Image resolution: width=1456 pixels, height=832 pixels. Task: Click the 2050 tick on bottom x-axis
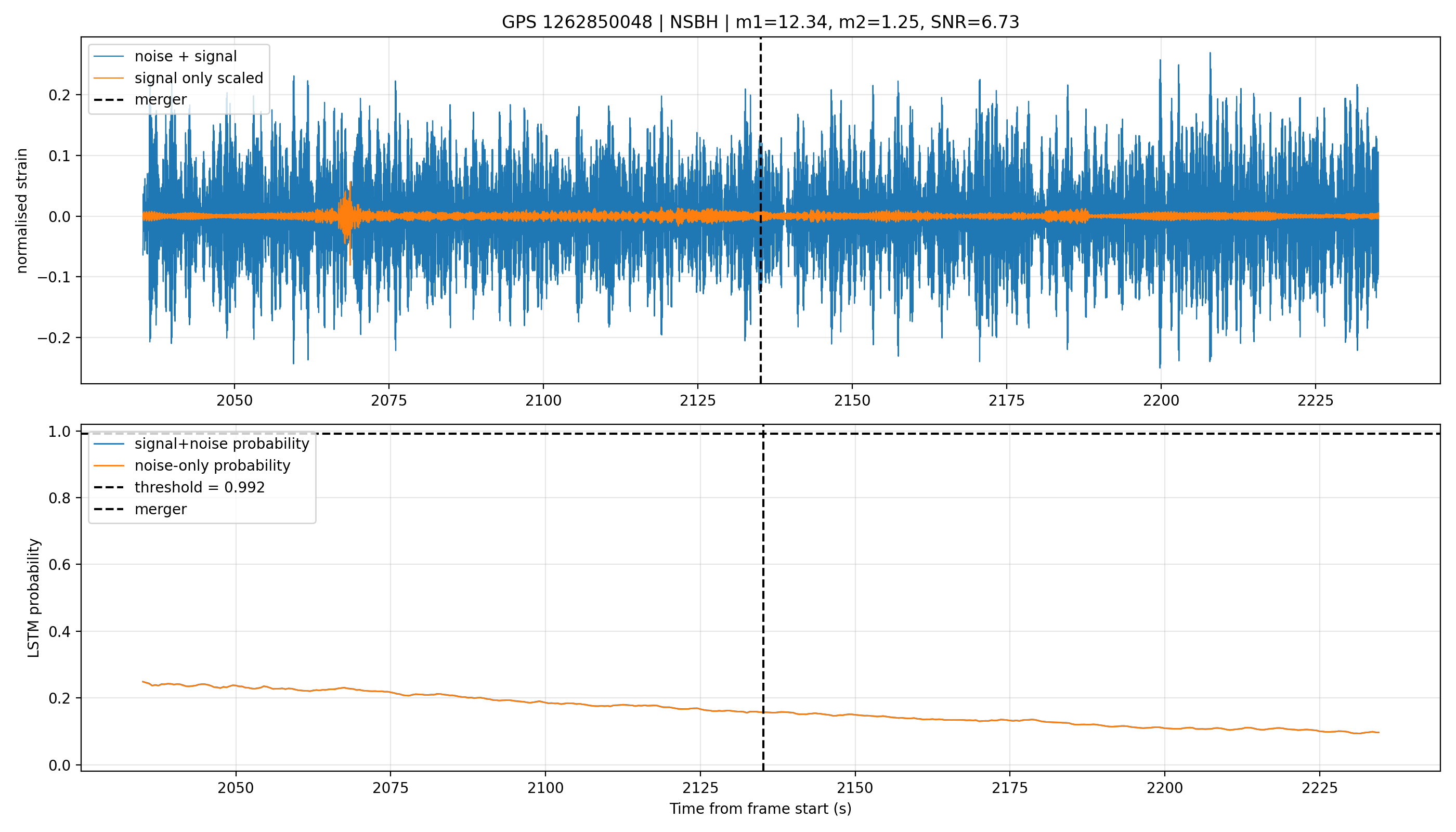click(236, 788)
